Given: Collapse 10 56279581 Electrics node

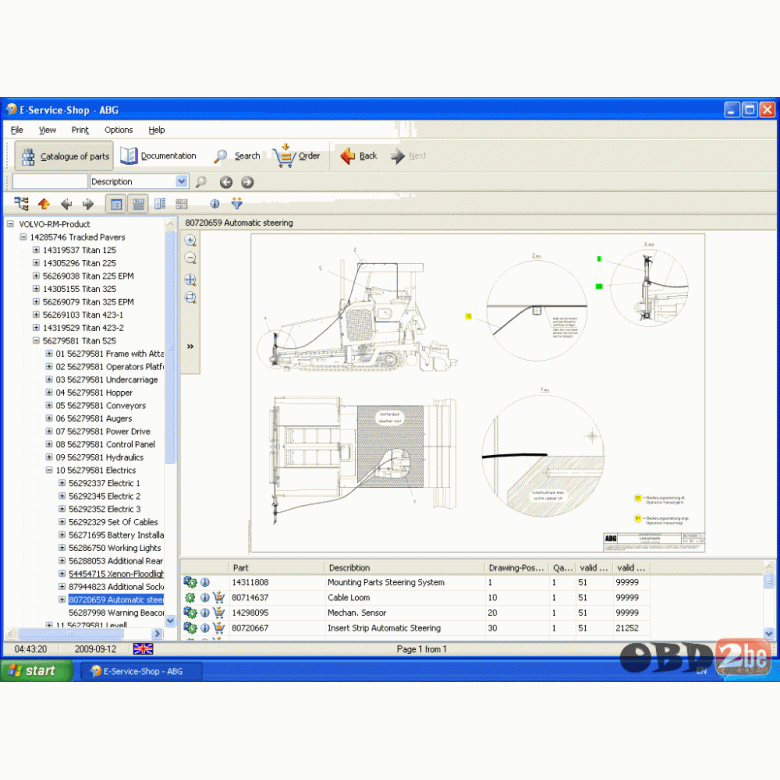Looking at the screenshot, I should (49, 470).
